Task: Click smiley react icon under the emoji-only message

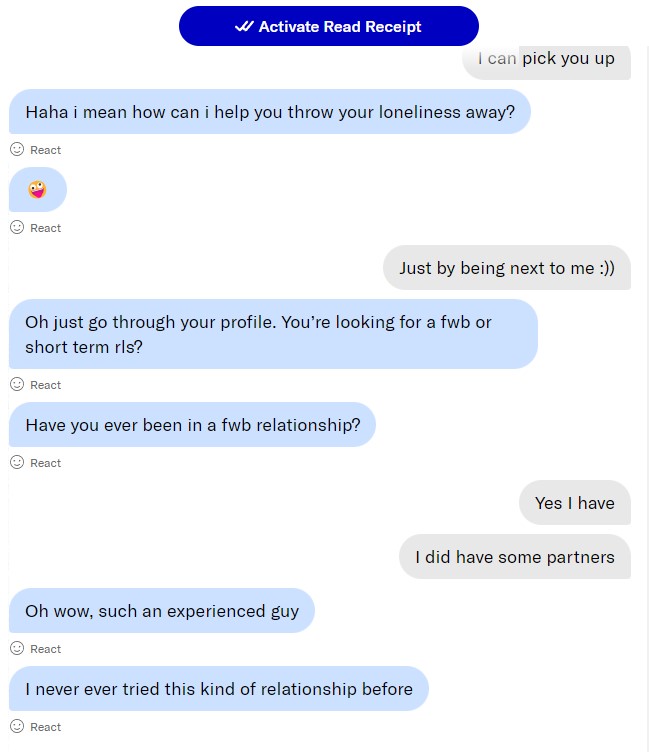Action: point(17,227)
